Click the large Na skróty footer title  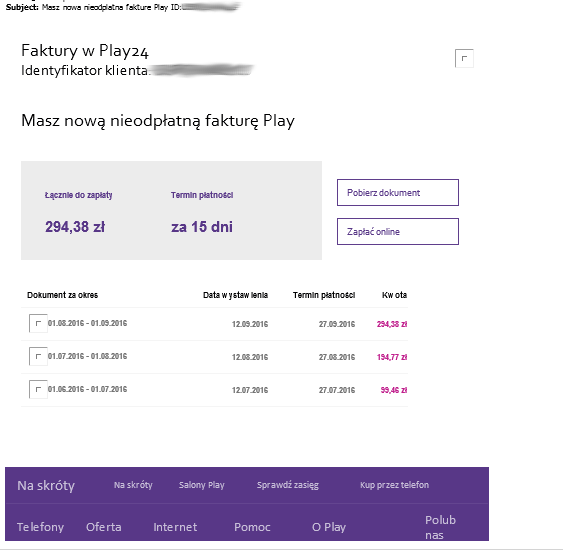point(46,485)
